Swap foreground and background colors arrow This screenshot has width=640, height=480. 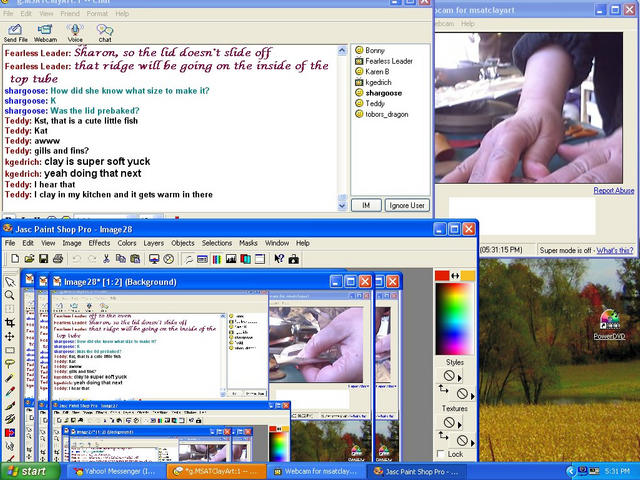coord(455,276)
